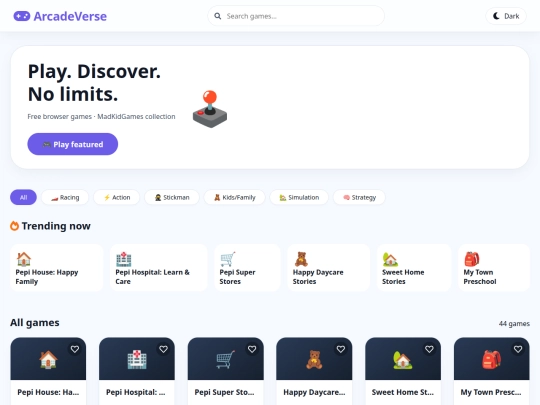Click the '44 games' count text
Screen dimensions: 540x405
(514, 323)
